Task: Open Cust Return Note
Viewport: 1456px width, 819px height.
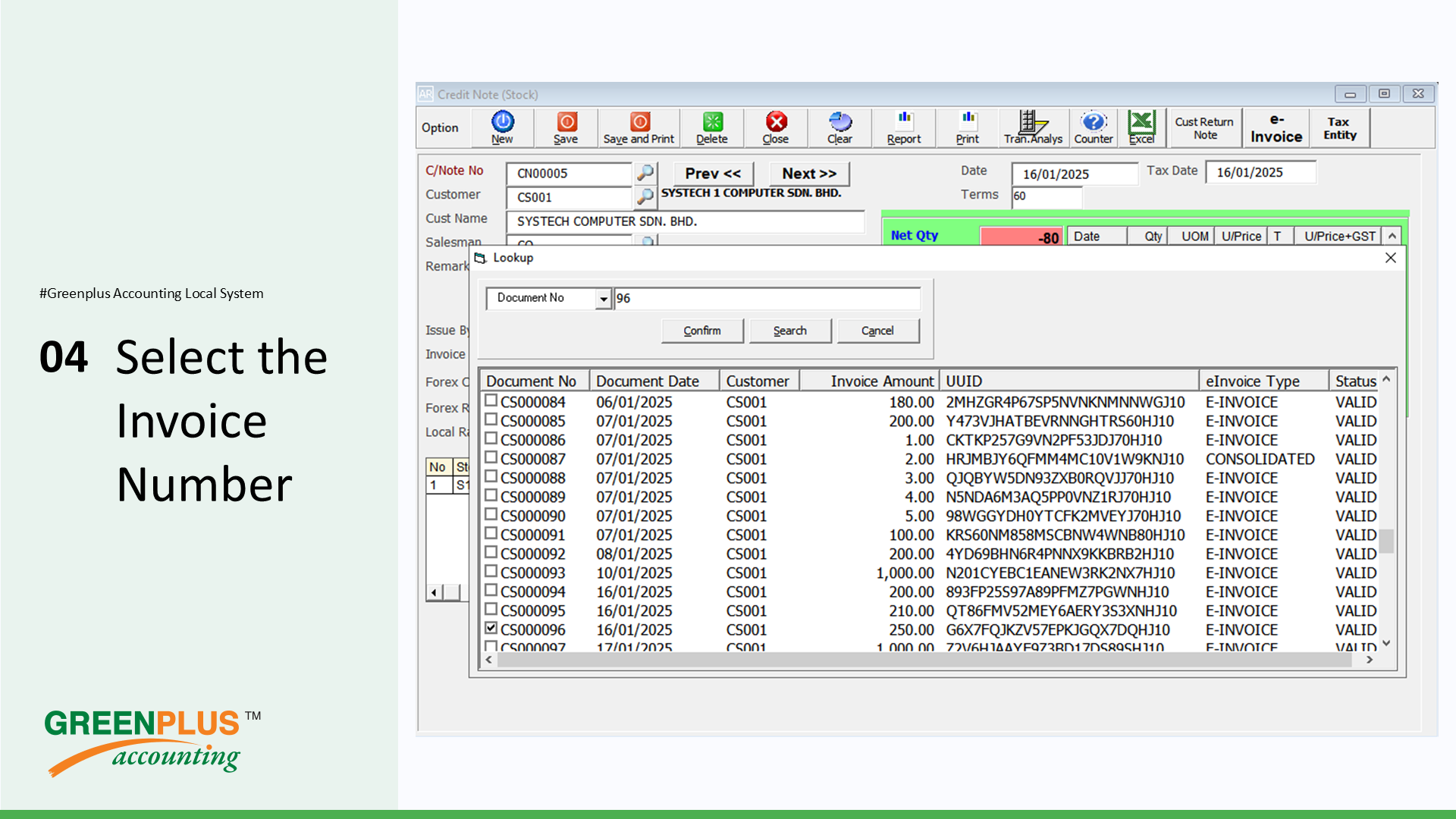Action: (1204, 127)
